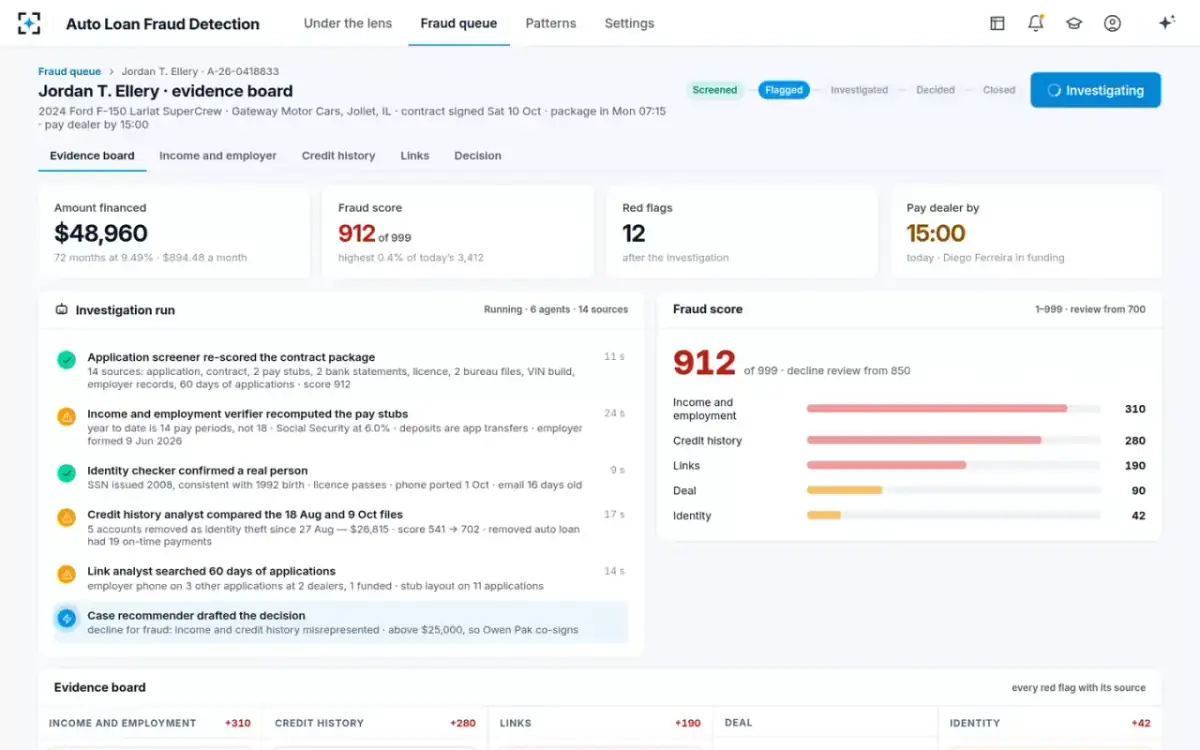Open the Under the lens menu
The width and height of the screenshot is (1200, 750).
[348, 23]
